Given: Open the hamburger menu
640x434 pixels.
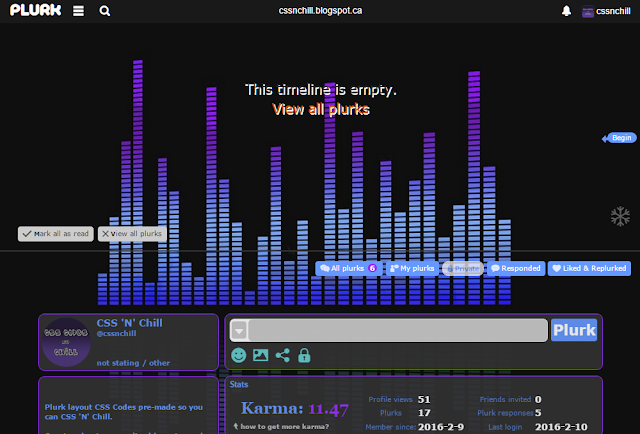Looking at the screenshot, I should pyautogui.click(x=78, y=11).
